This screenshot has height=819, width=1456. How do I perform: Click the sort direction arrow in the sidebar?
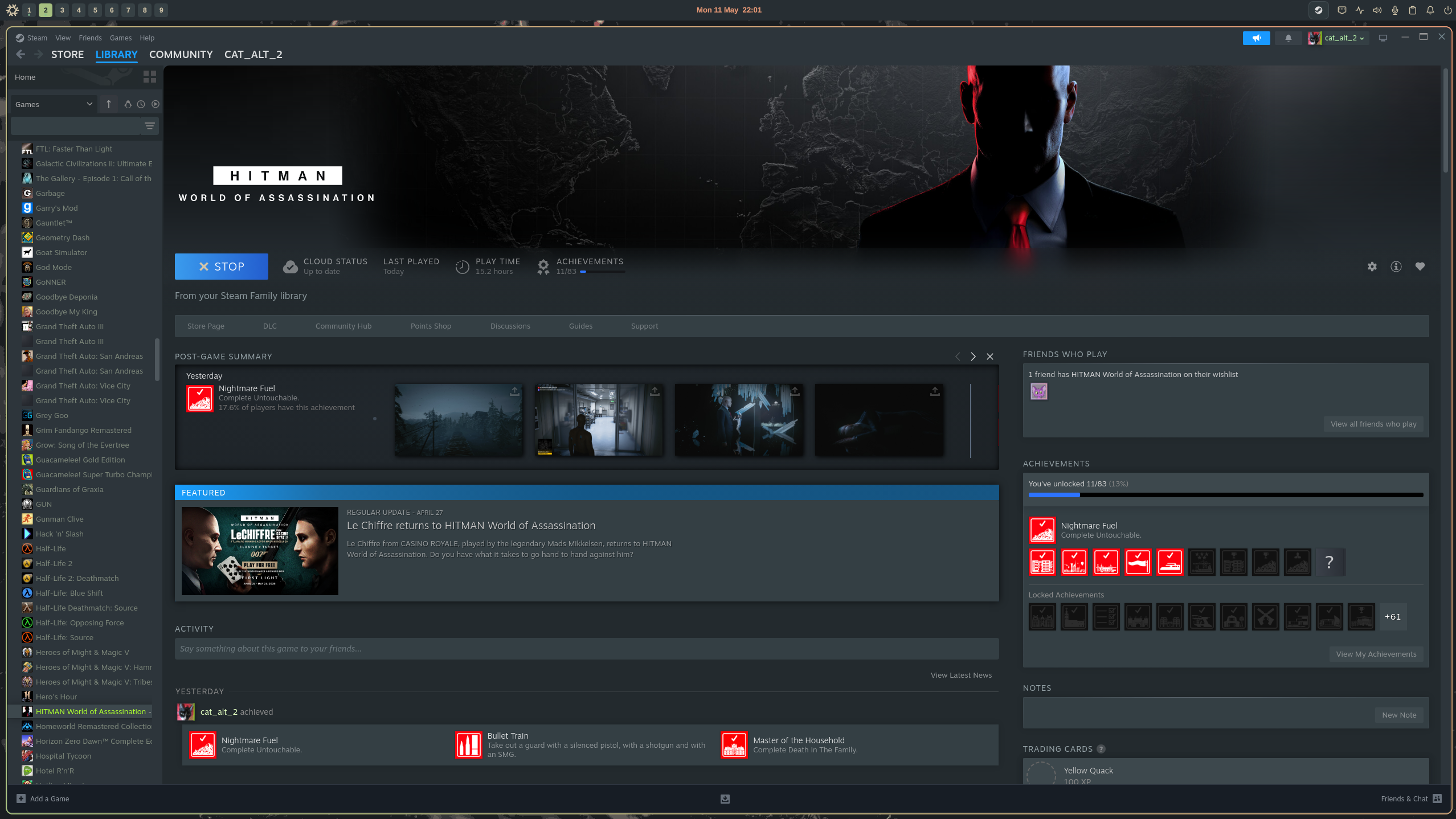pos(109,104)
